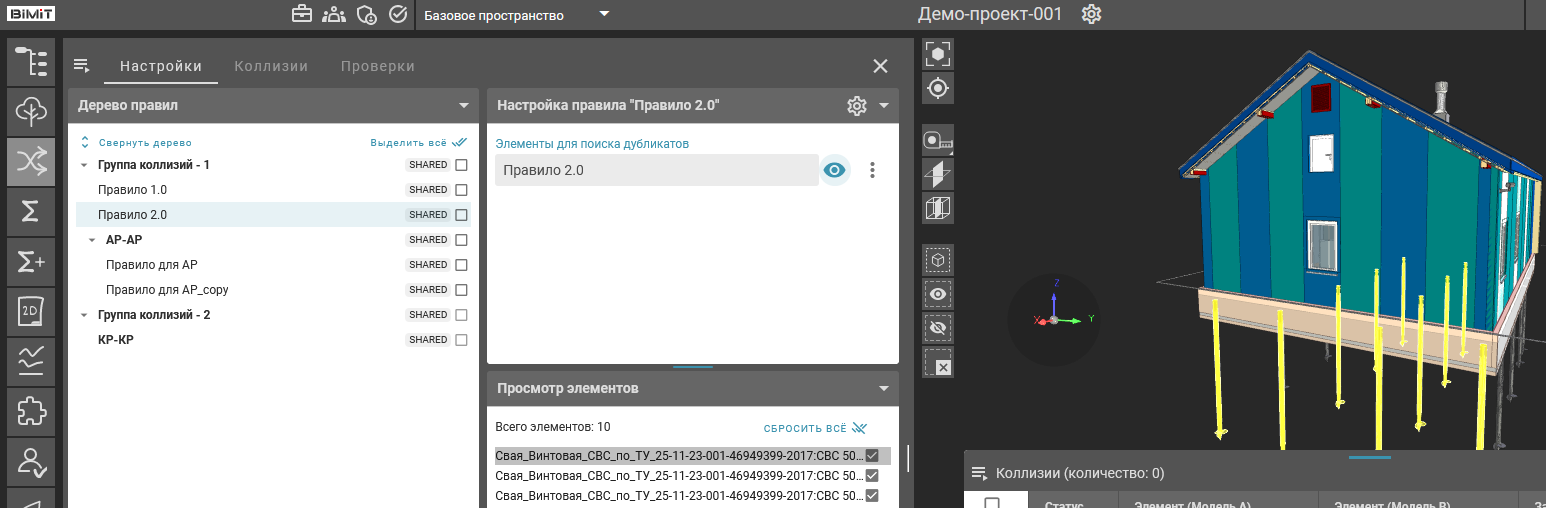
Task: Uncheck the first Свая_Винтовая element checkbox
Action: (872, 455)
